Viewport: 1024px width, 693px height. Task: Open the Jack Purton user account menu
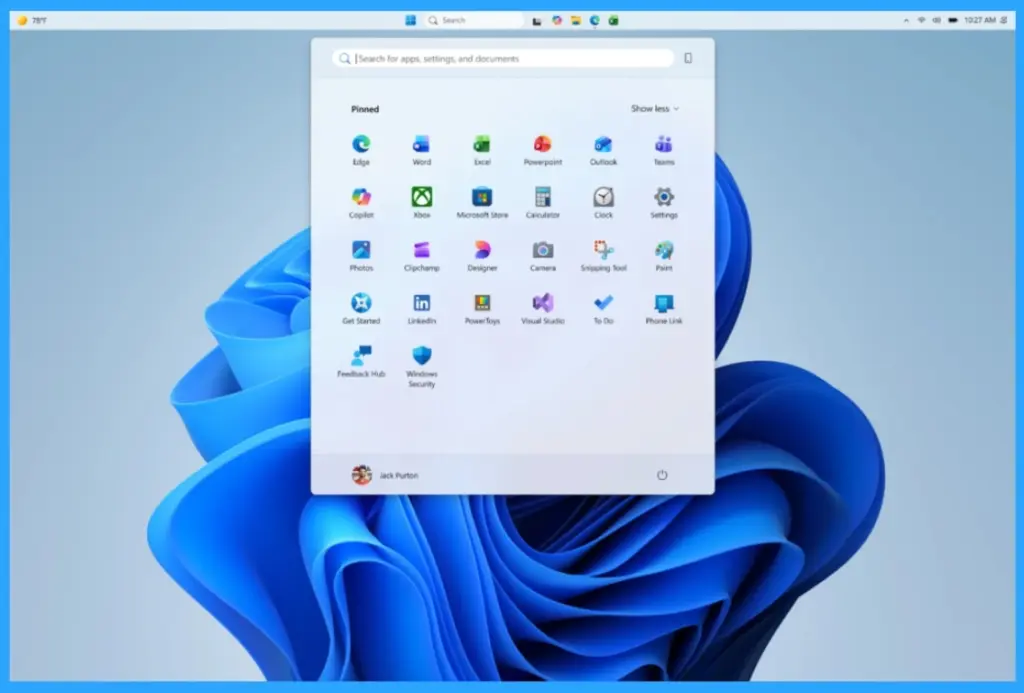click(385, 475)
